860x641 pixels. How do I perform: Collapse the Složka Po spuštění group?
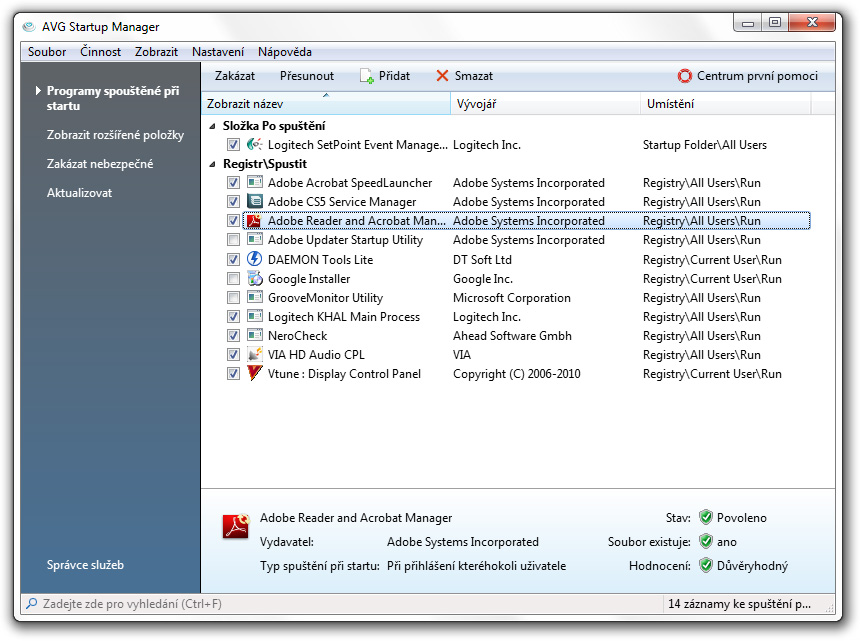point(212,126)
